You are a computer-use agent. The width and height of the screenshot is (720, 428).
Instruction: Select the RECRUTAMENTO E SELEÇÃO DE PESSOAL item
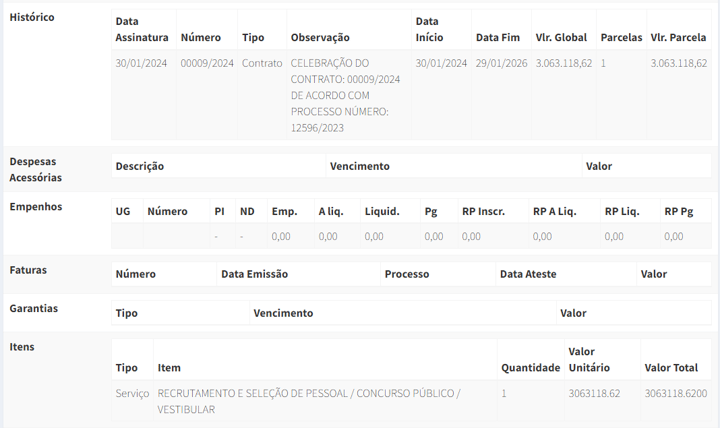(309, 401)
